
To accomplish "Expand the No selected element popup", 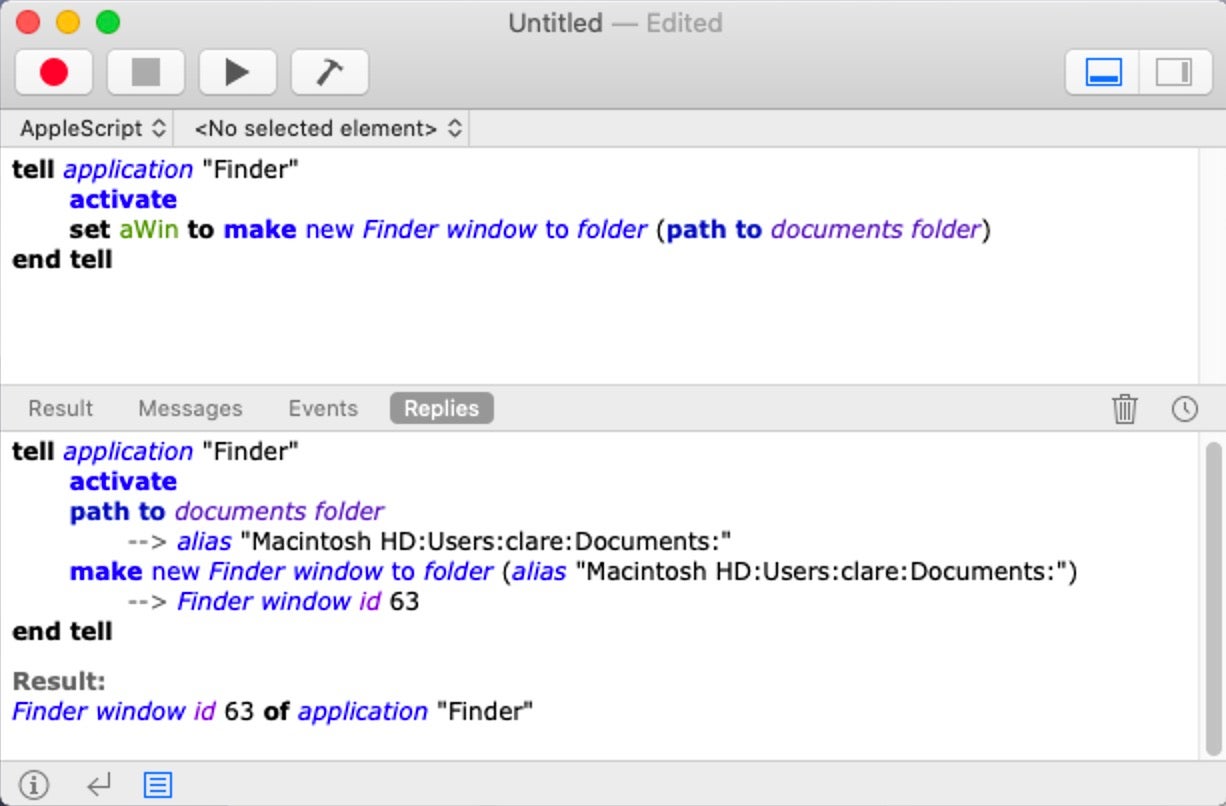I will click(x=327, y=128).
